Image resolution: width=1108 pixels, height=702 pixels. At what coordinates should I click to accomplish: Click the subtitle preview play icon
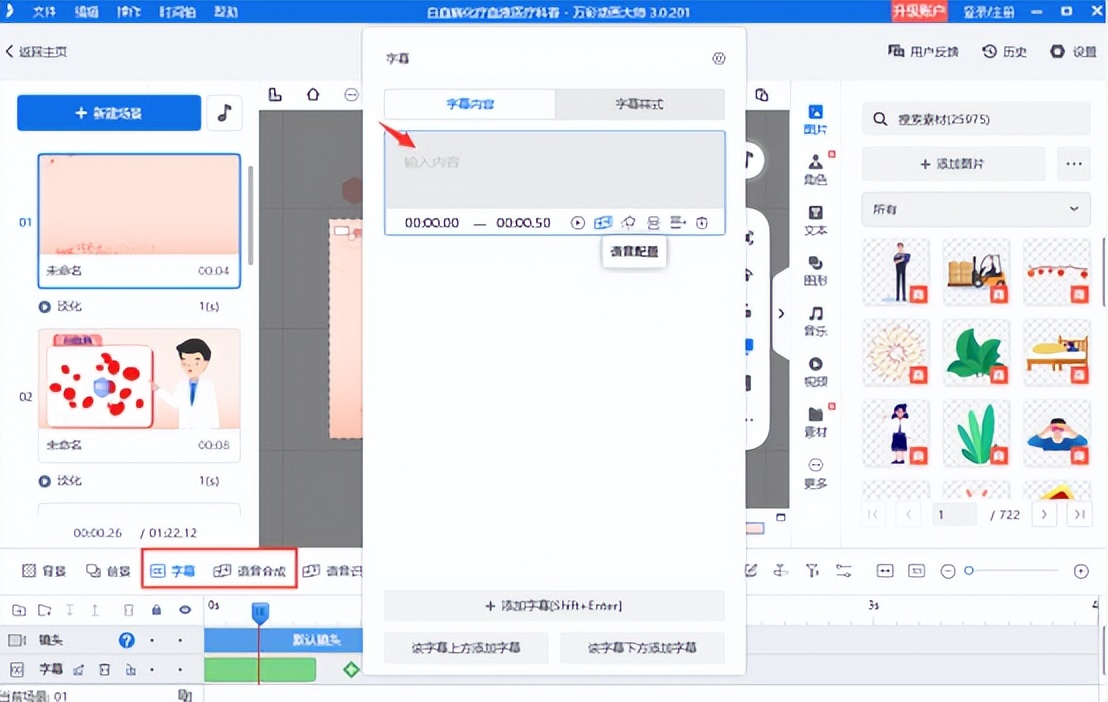[x=578, y=222]
